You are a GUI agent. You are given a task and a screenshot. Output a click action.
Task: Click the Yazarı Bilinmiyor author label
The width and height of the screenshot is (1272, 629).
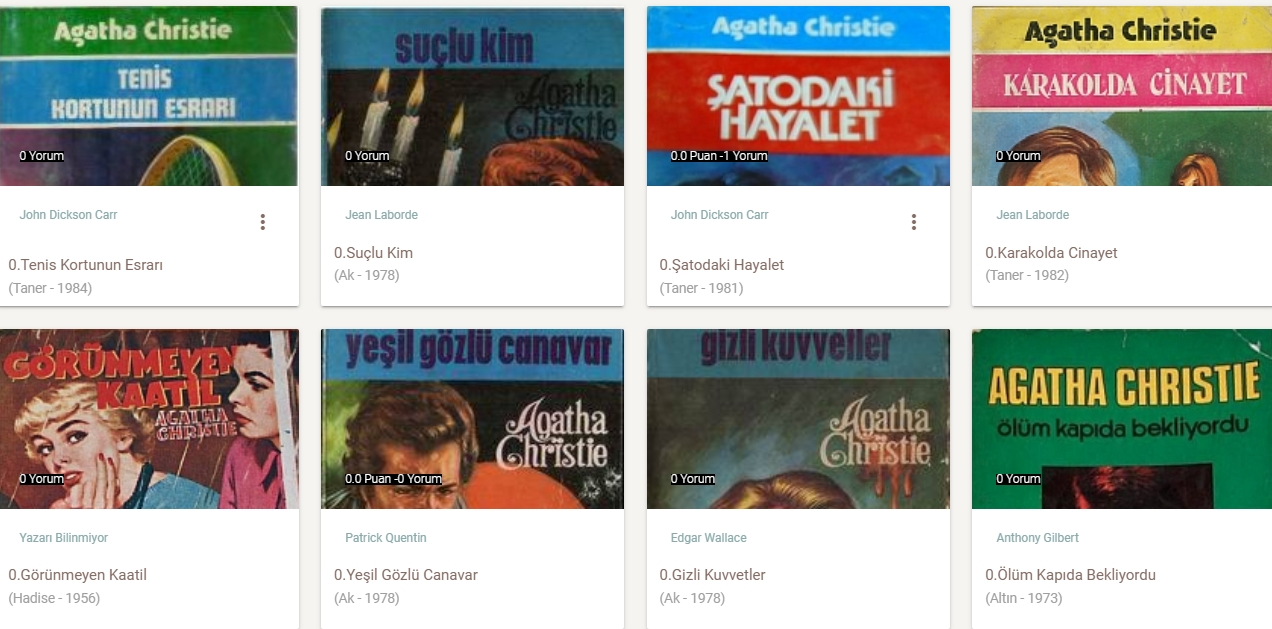point(64,538)
